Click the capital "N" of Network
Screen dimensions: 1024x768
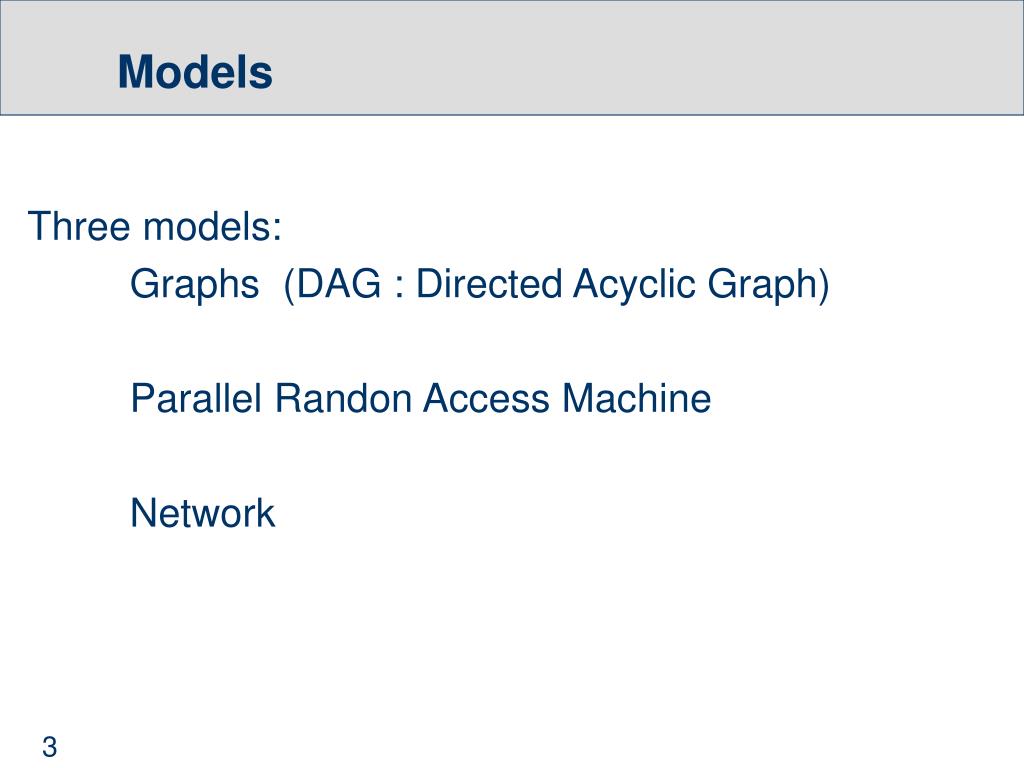(143, 513)
